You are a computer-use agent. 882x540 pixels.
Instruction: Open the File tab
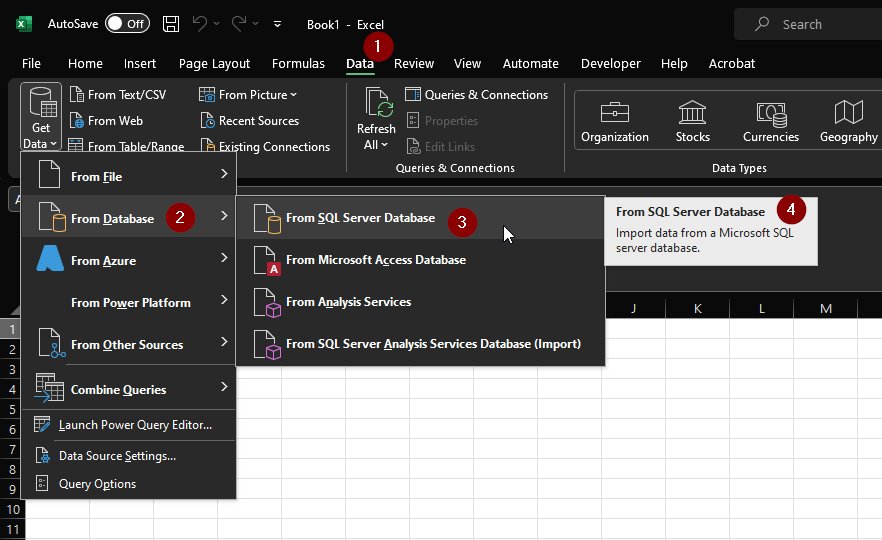(x=32, y=64)
